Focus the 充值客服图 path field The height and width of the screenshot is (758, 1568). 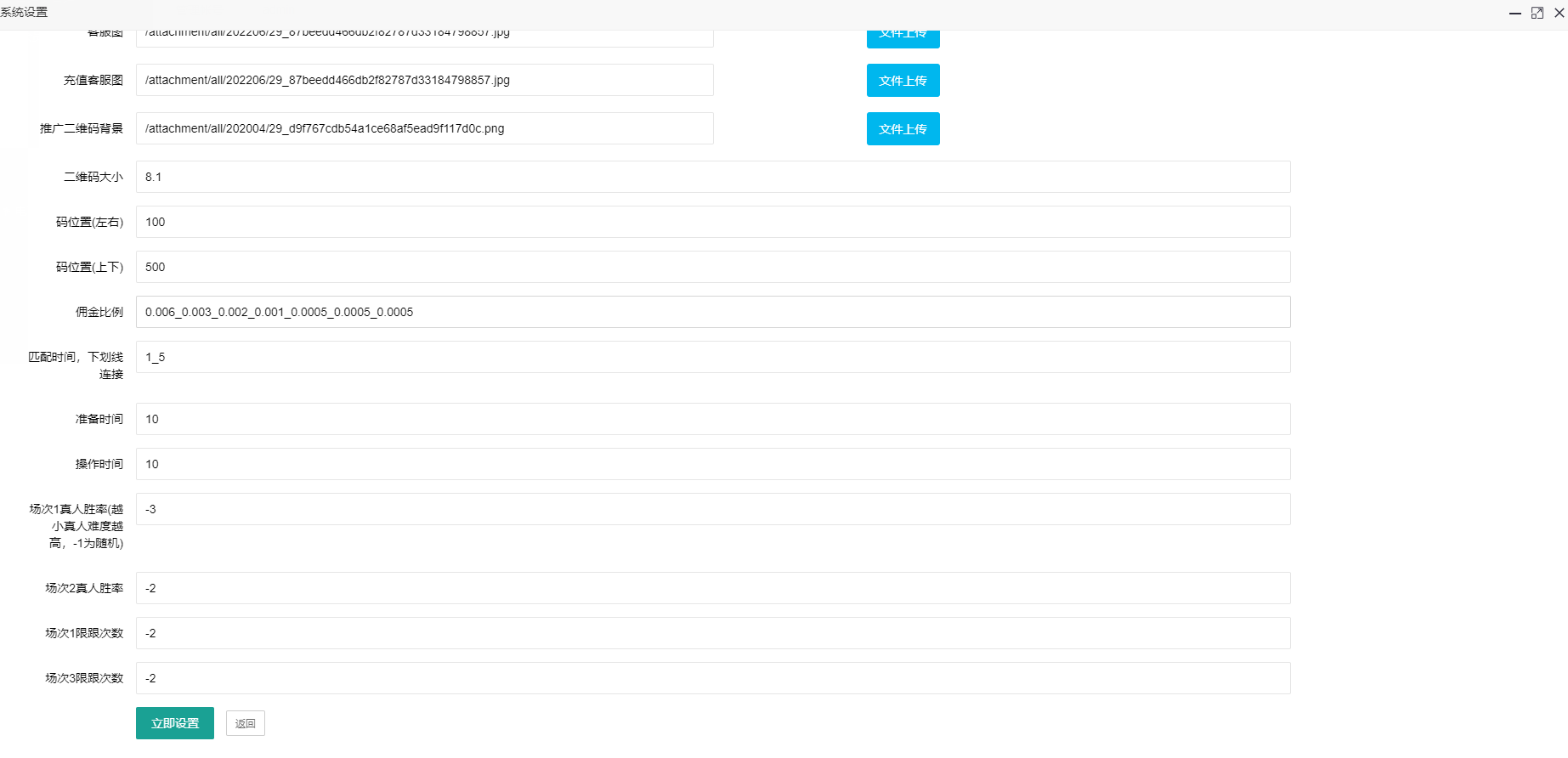coord(424,80)
